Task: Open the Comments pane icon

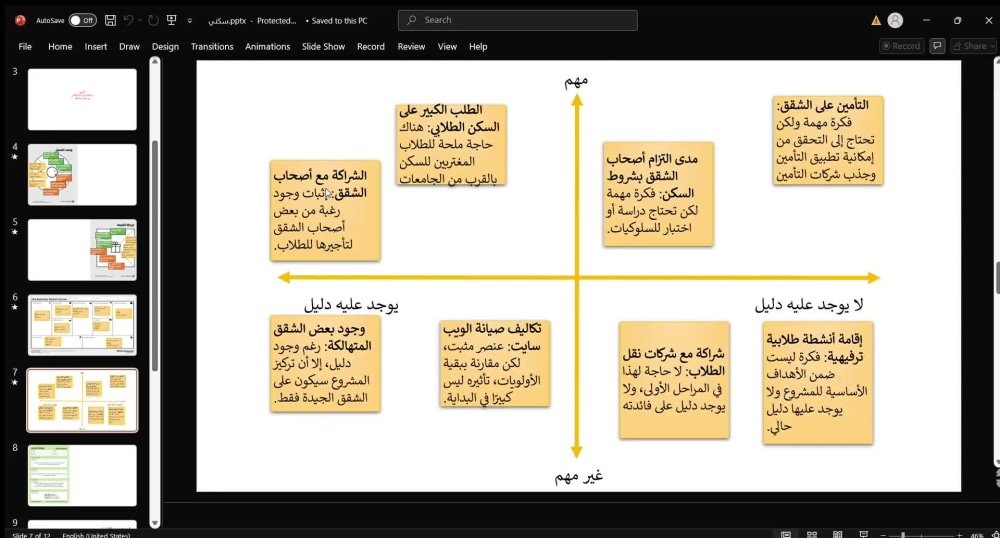Action: coord(937,46)
